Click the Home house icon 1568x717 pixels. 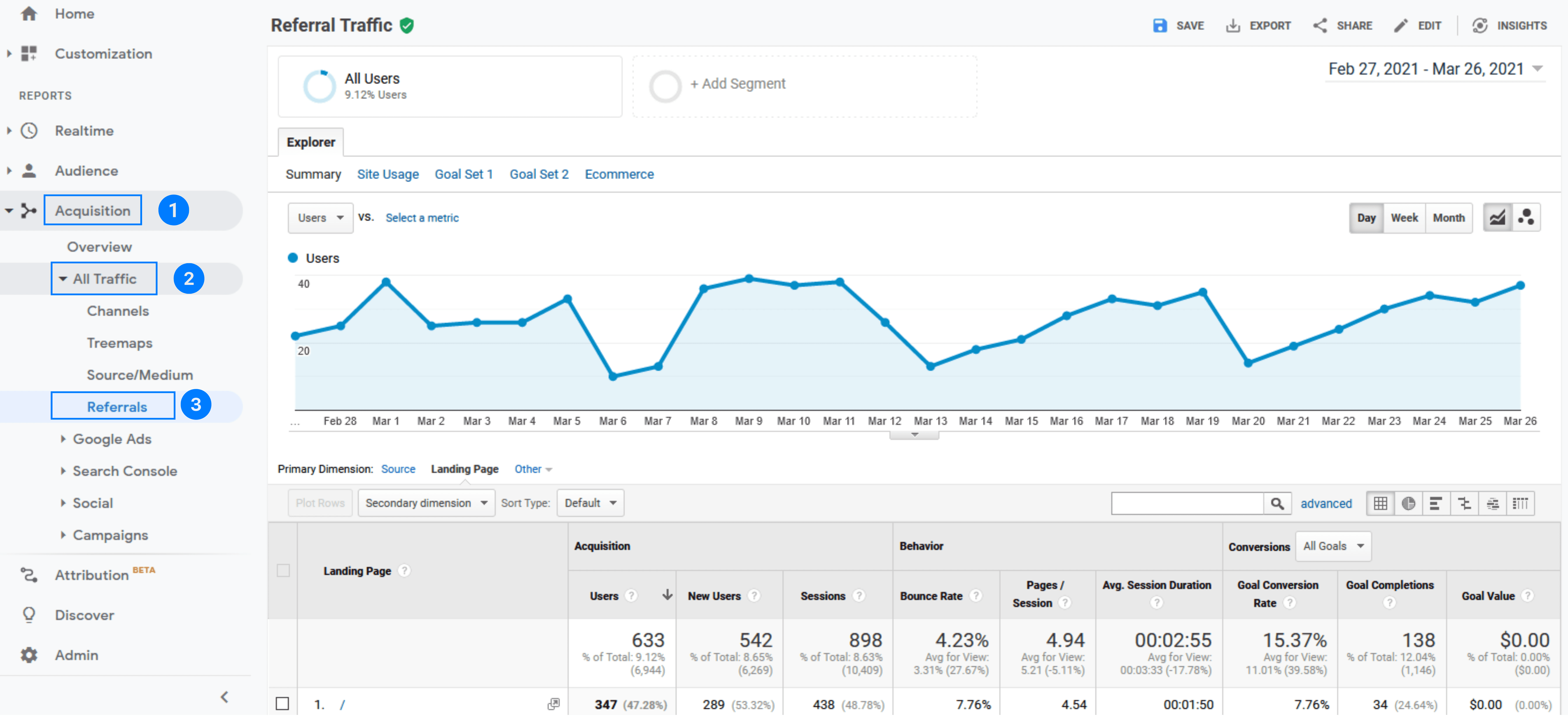(x=29, y=13)
